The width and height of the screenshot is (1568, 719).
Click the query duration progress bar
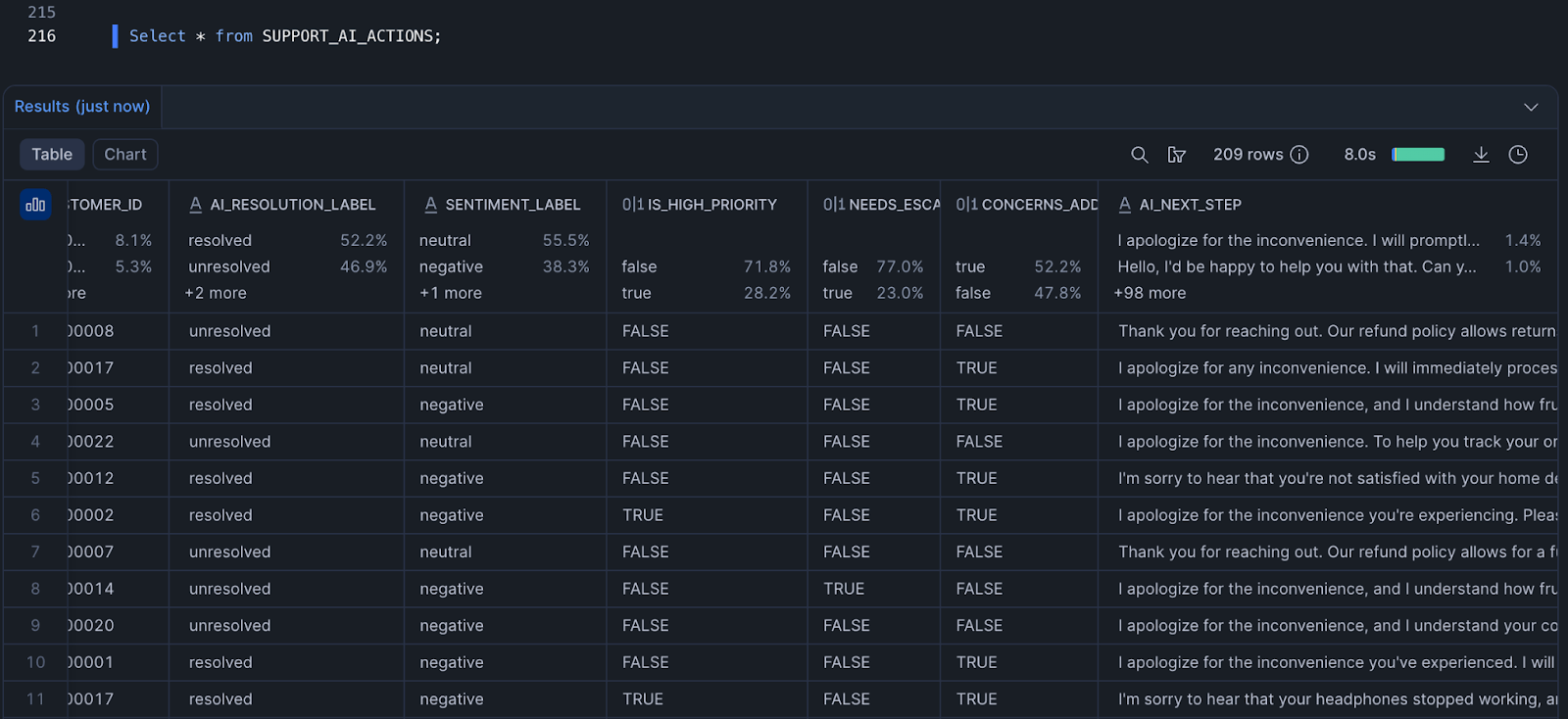1418,155
